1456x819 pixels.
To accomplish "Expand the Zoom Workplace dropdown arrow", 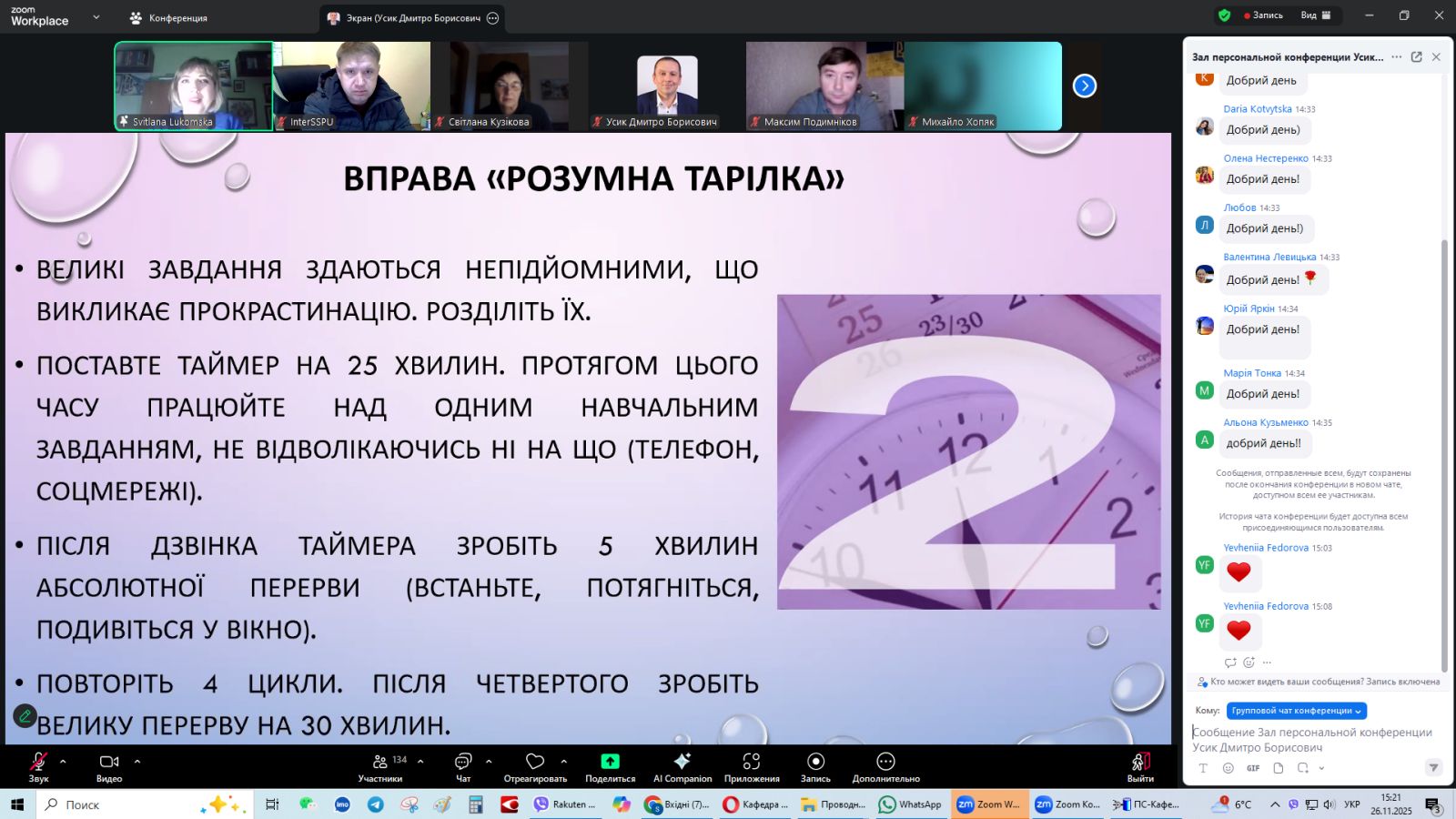I will [x=96, y=17].
